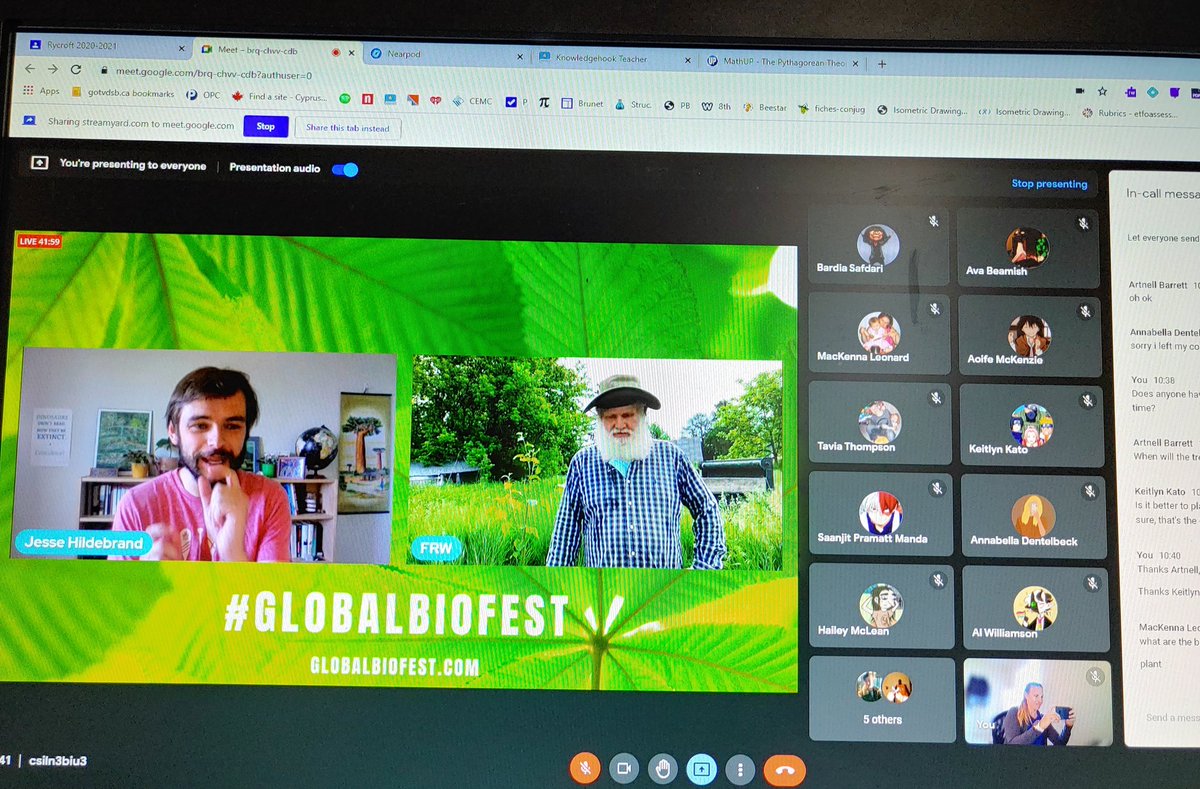
Task: Open the OPC bookmark
Action: [x=201, y=95]
